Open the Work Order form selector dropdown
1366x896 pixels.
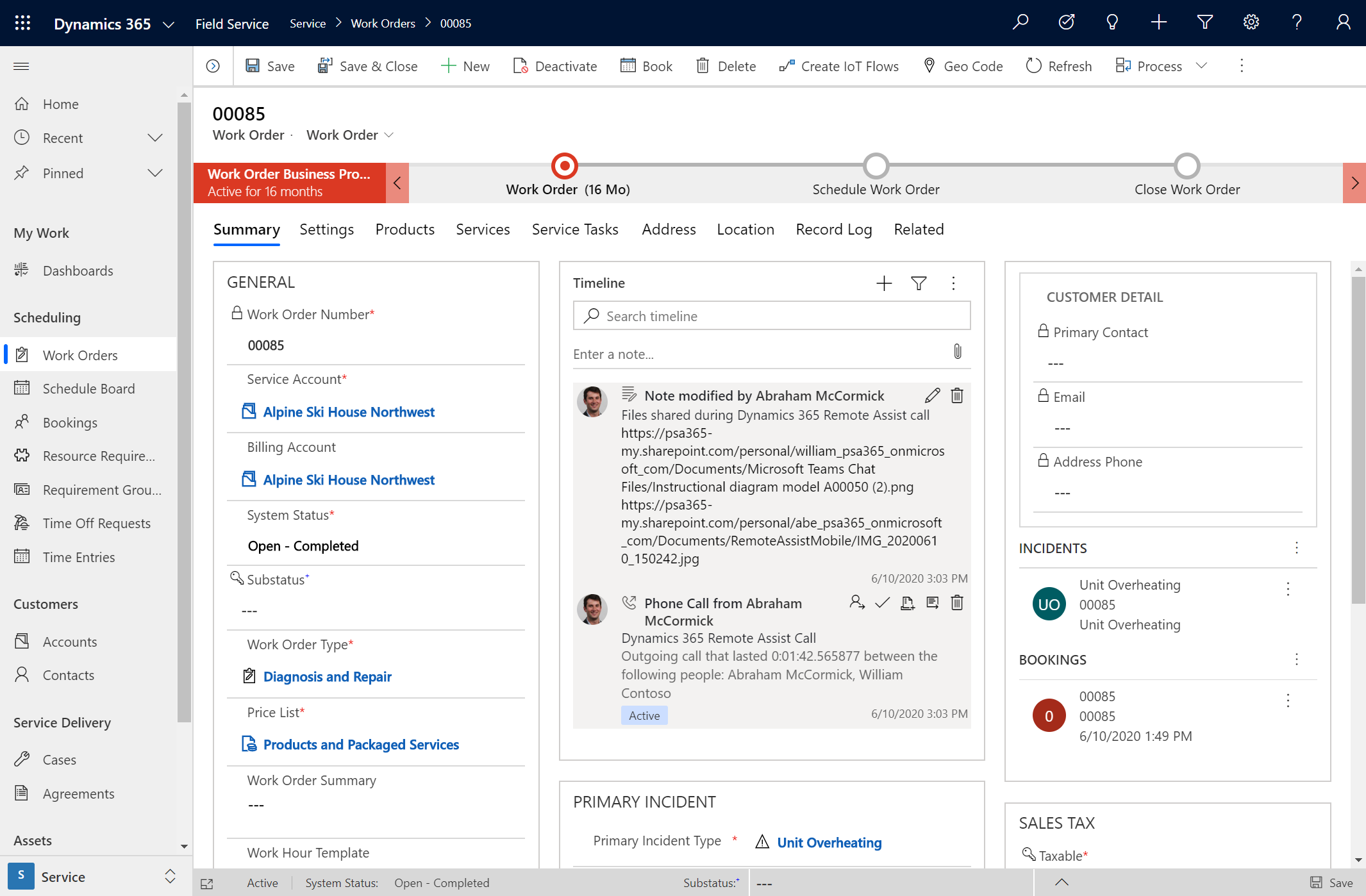(389, 135)
